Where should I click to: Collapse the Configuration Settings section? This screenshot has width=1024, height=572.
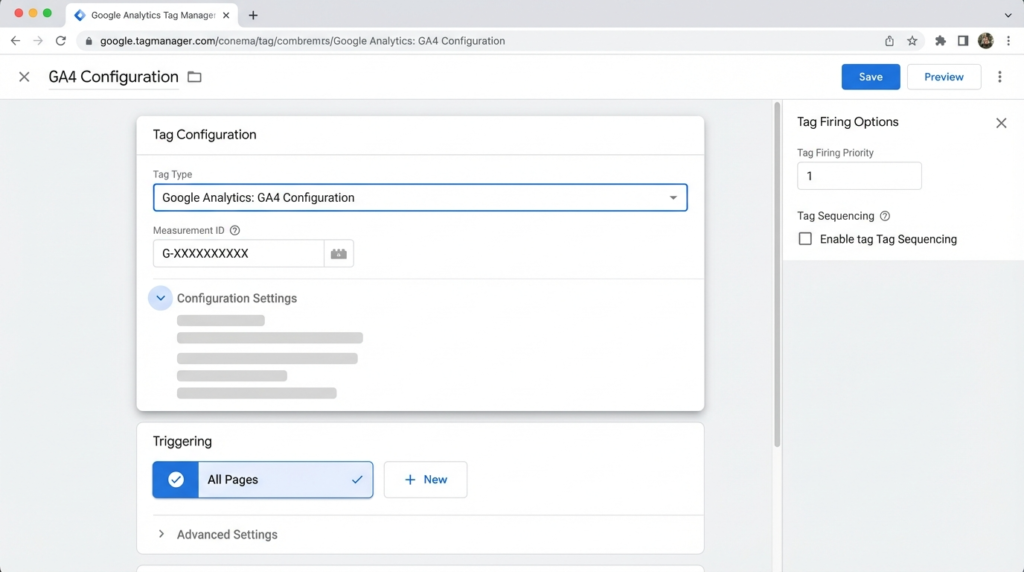(x=160, y=298)
